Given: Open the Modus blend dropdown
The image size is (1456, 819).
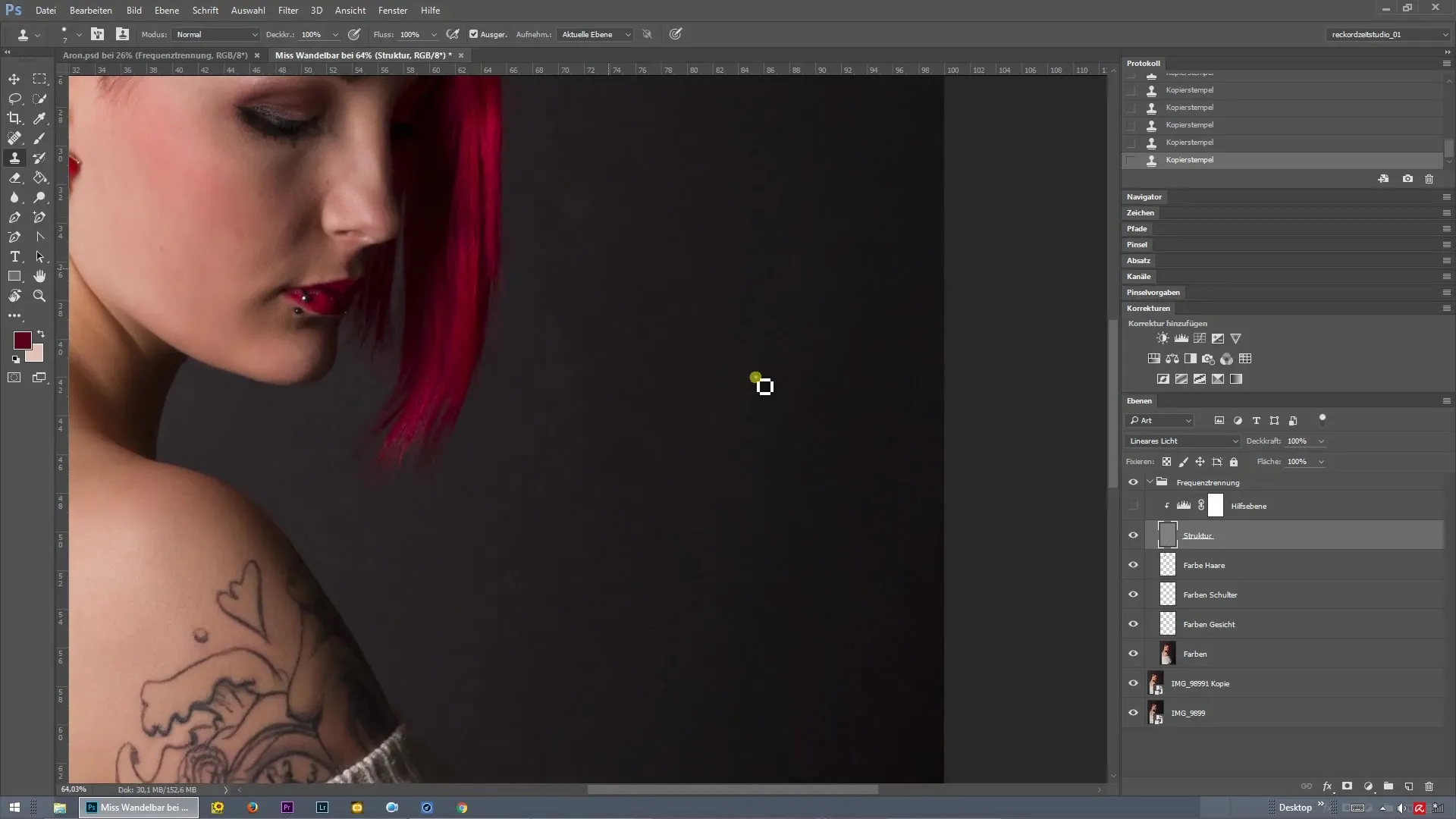Looking at the screenshot, I should [216, 34].
